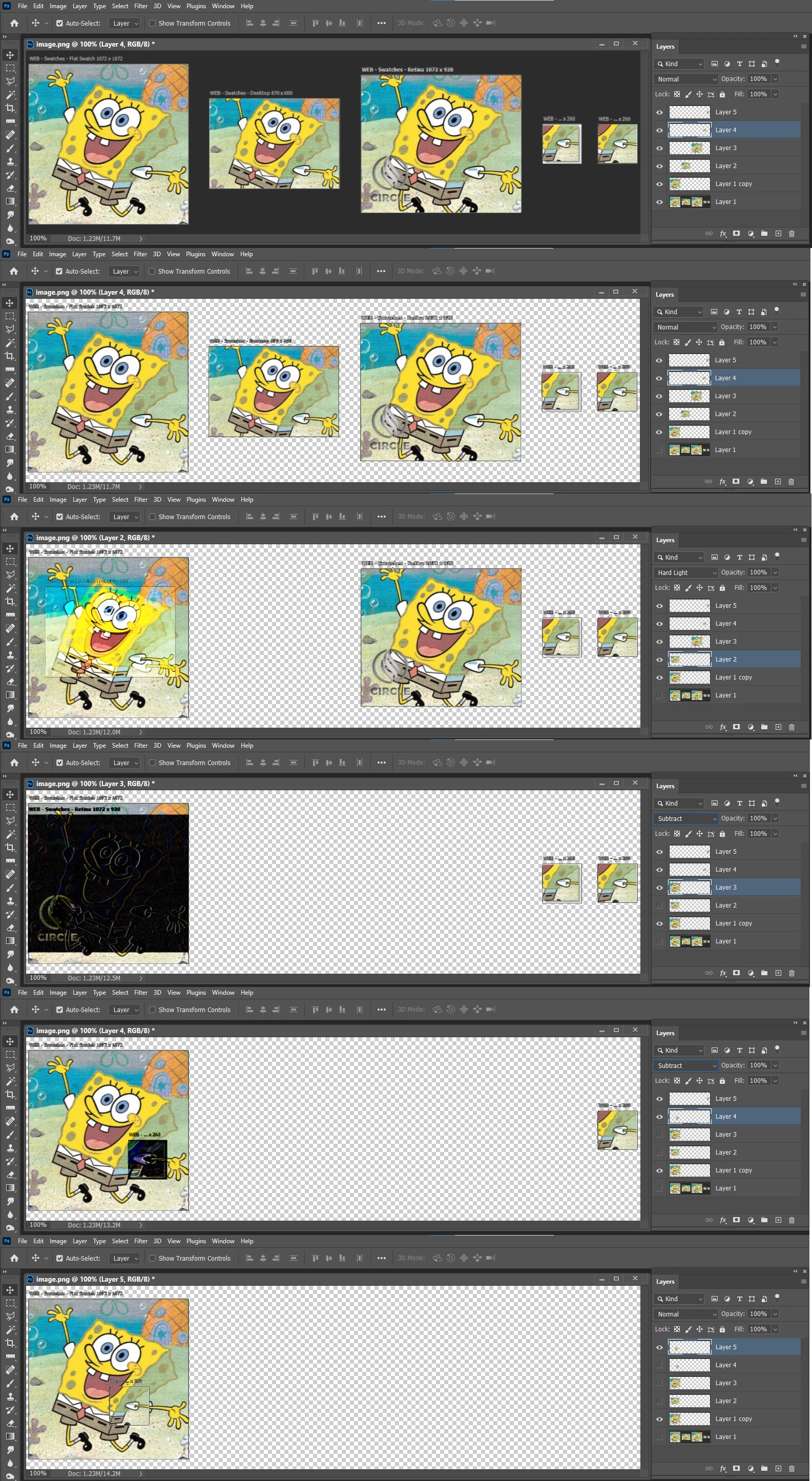Align left edges in the Layer 5 window's options bar
The height and width of the screenshot is (1481, 812).
[249, 1258]
